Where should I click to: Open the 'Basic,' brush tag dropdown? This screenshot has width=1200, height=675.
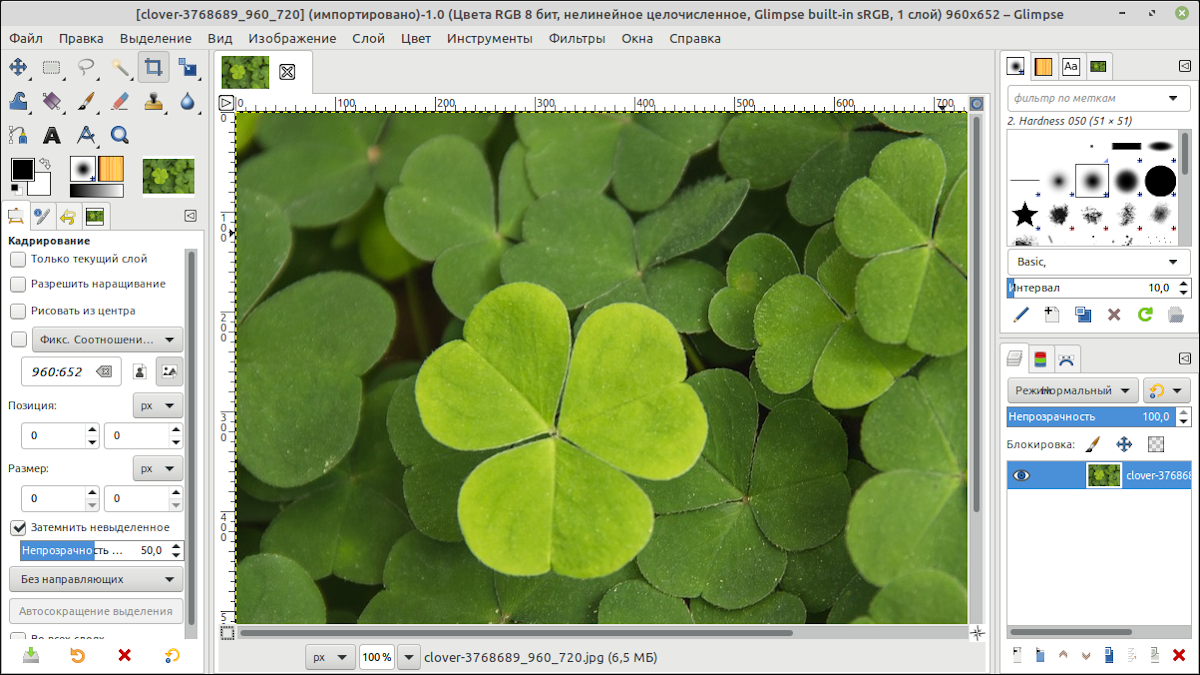coord(1096,262)
